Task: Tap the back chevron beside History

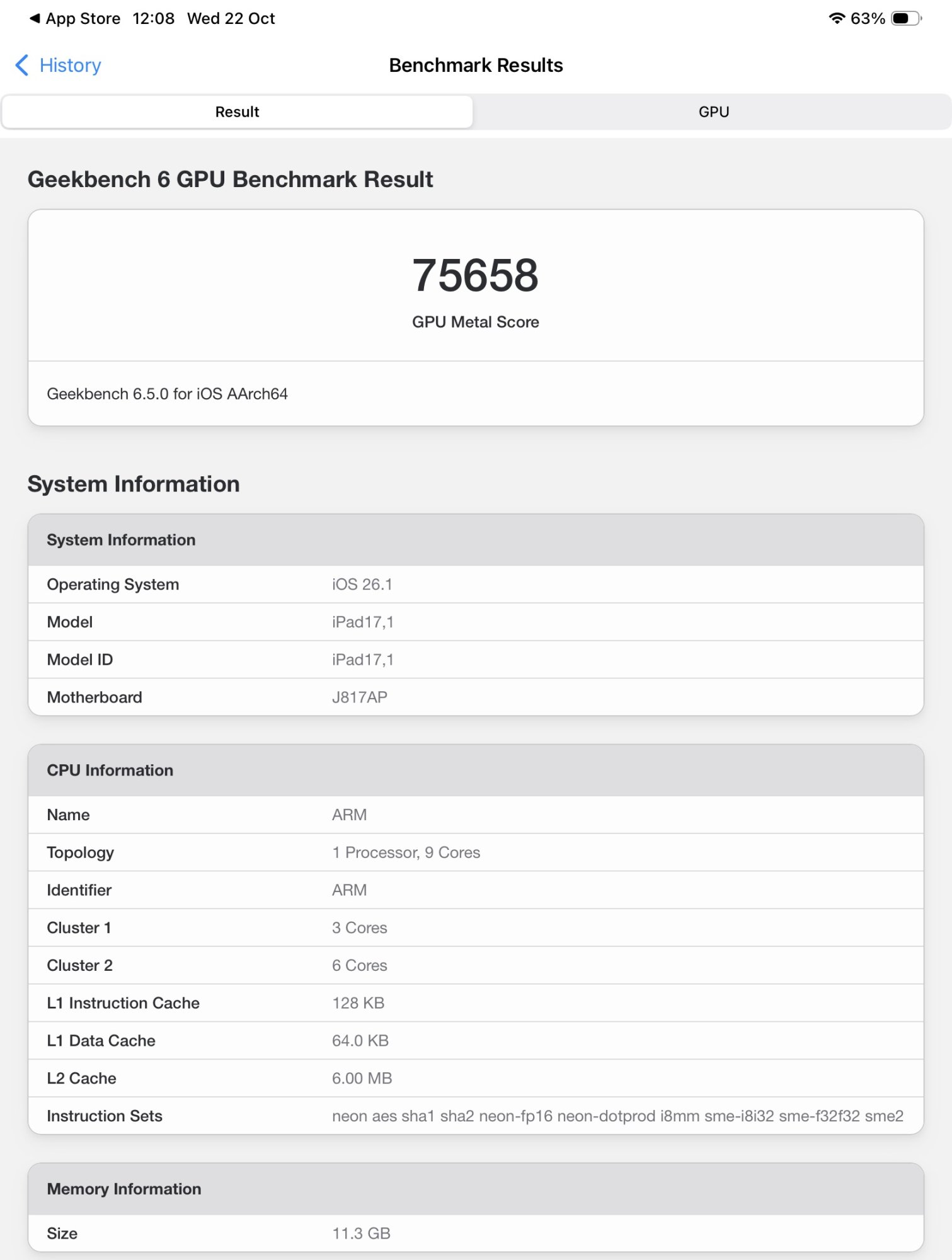Action: coord(21,65)
